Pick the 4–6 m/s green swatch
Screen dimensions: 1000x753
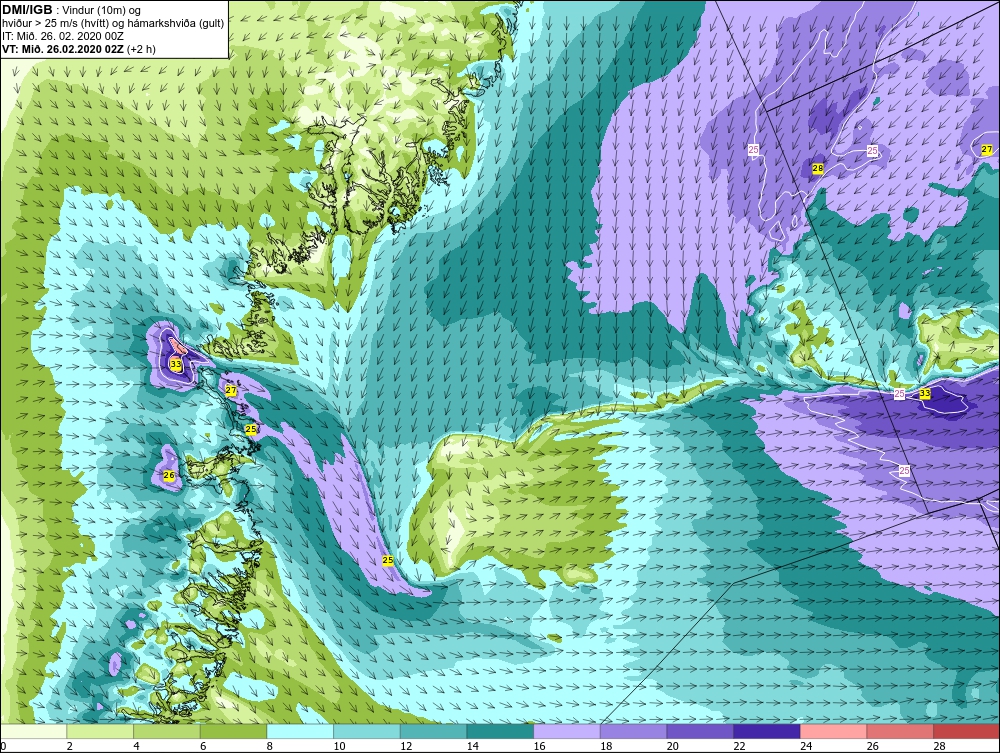[166, 731]
